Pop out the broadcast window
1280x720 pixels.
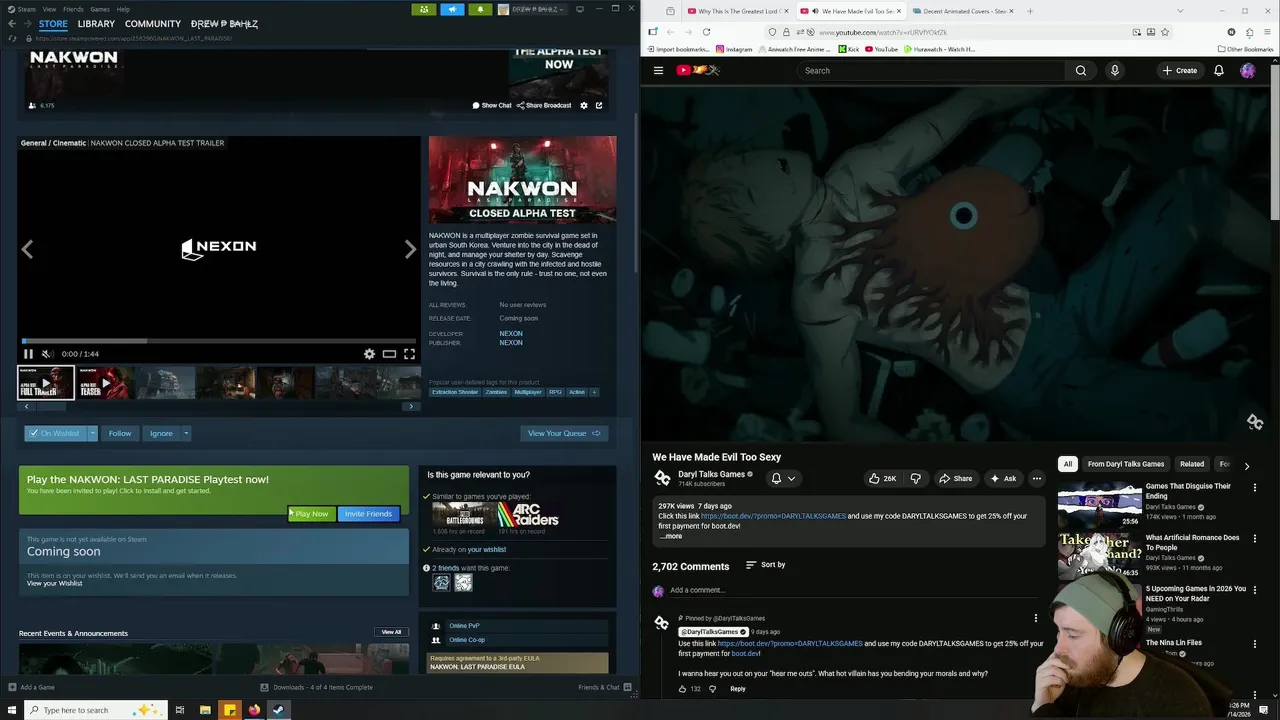coord(599,105)
